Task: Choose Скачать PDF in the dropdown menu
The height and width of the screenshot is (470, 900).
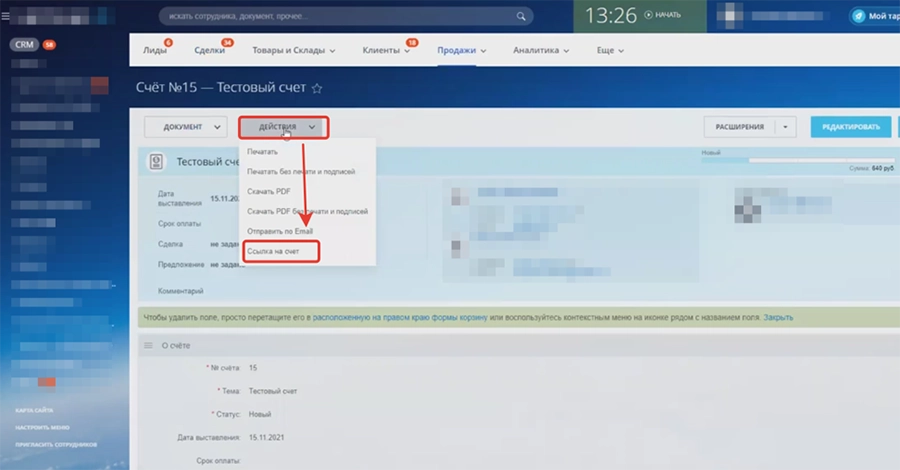Action: coord(268,191)
